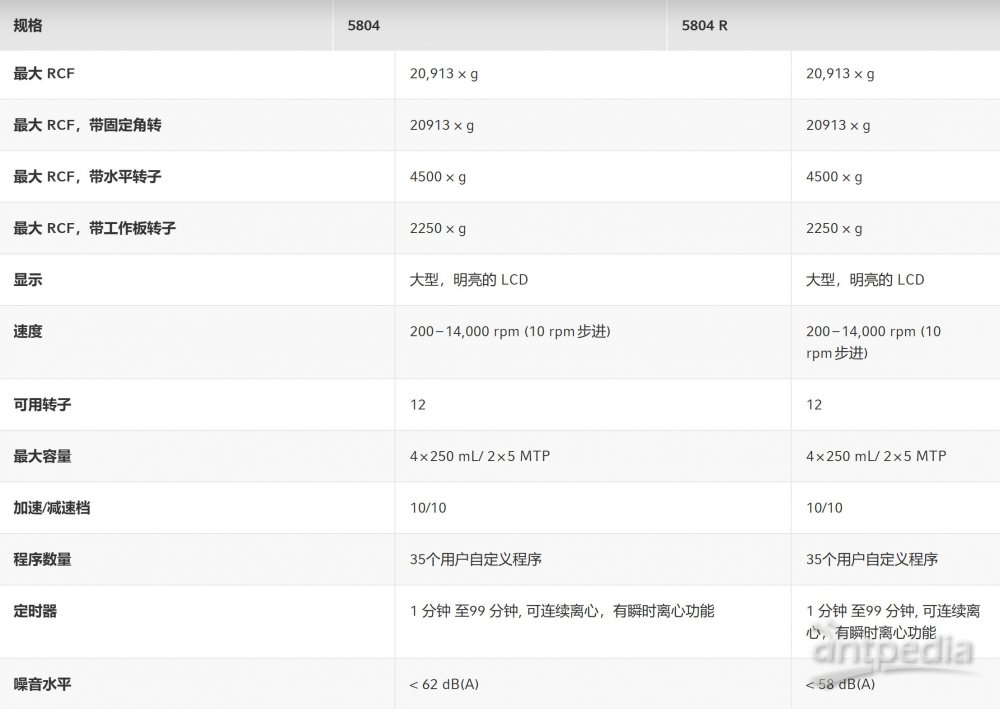Click the < 62 dB(A) noise value
1000x709 pixels.
(444, 685)
